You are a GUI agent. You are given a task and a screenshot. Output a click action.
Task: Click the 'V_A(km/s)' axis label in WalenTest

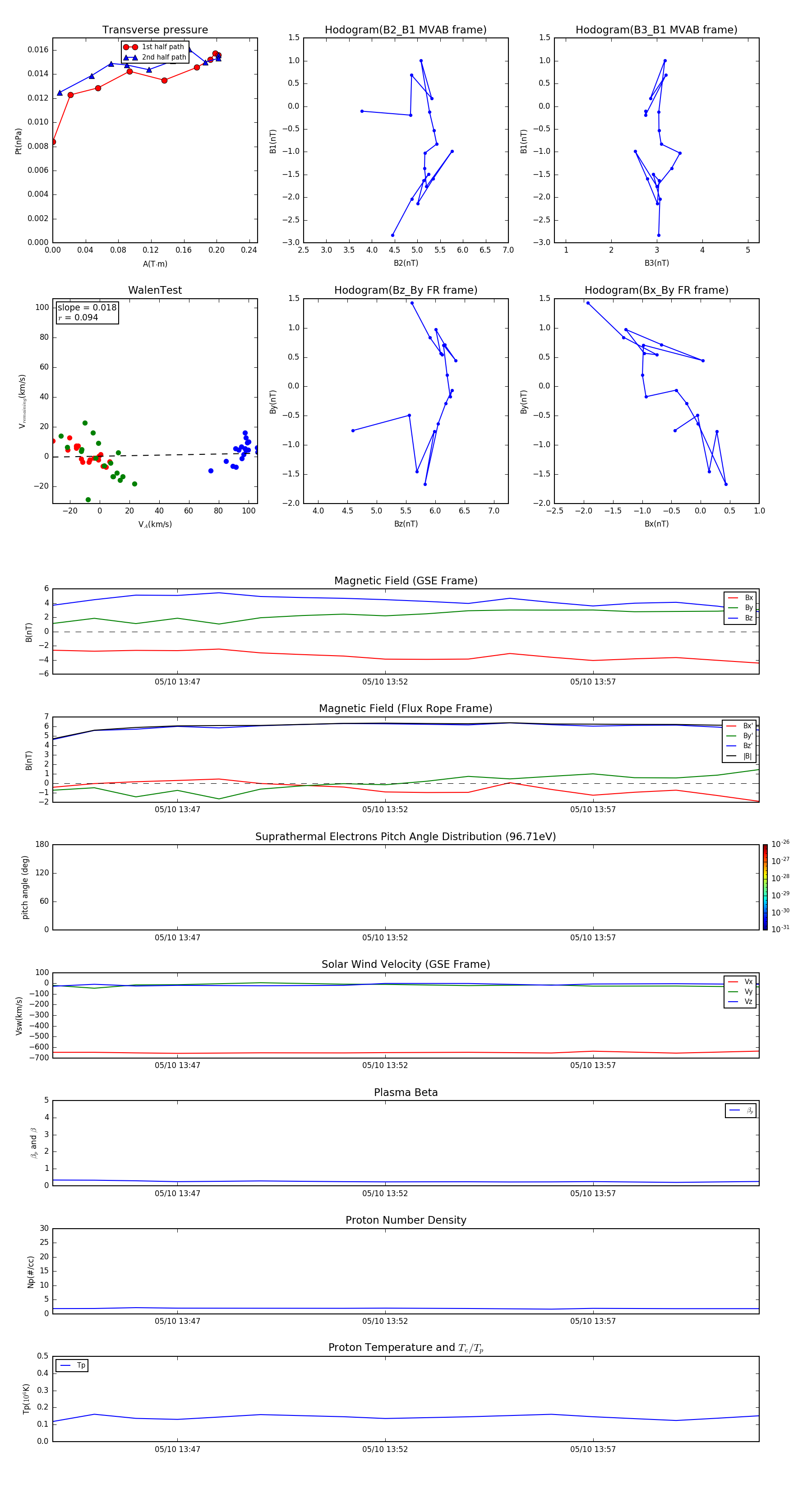(155, 525)
